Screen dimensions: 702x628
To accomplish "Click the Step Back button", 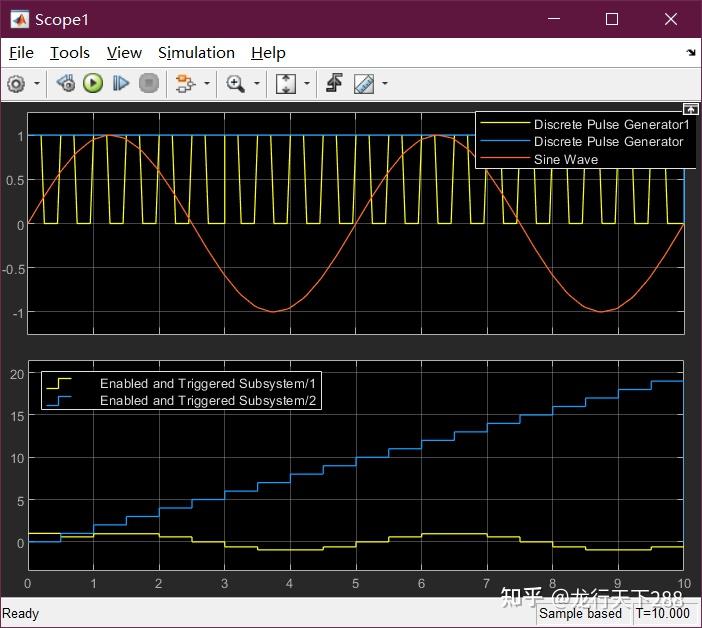I will 66,84.
